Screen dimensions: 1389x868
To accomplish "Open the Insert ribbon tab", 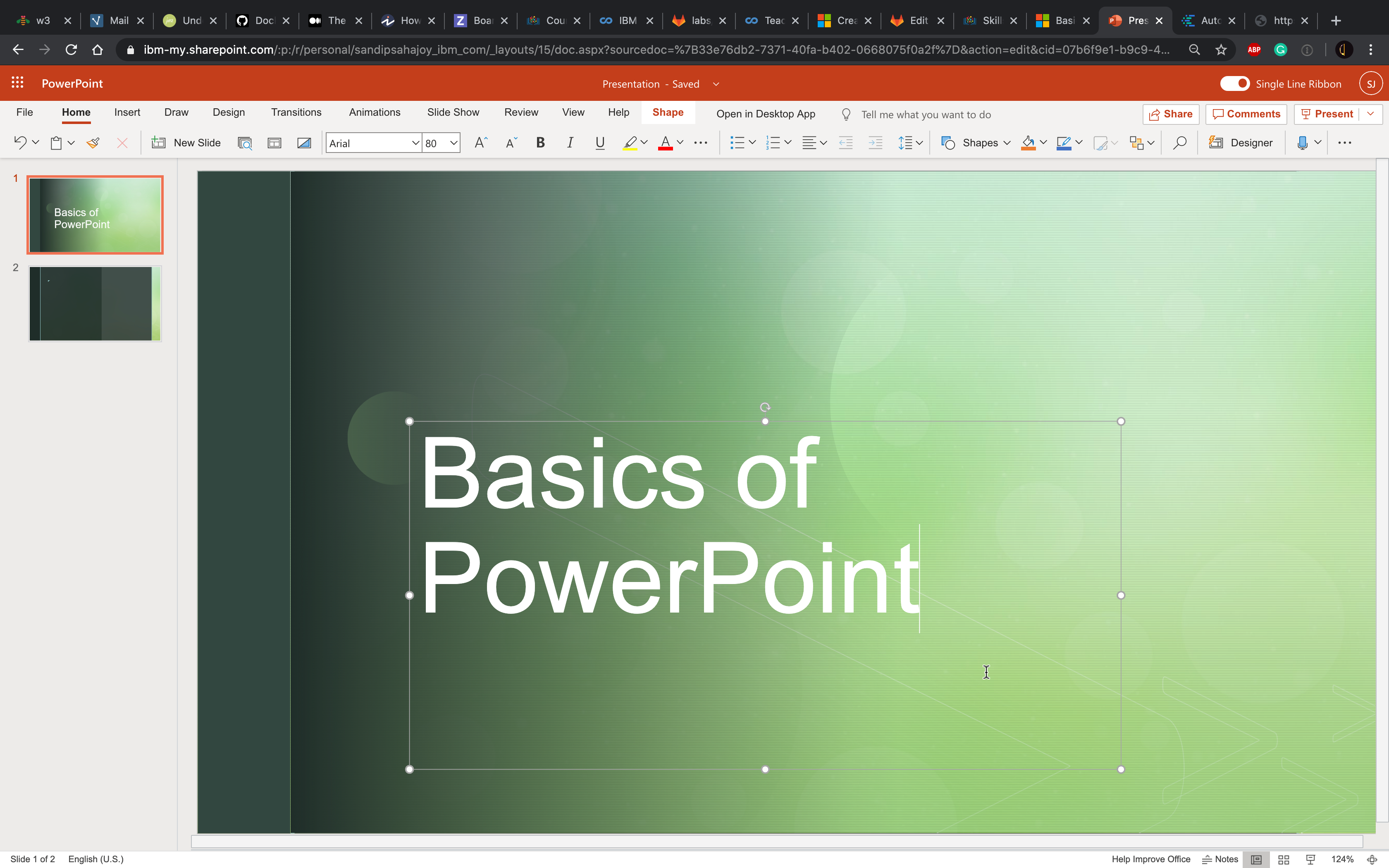I will coord(127,112).
